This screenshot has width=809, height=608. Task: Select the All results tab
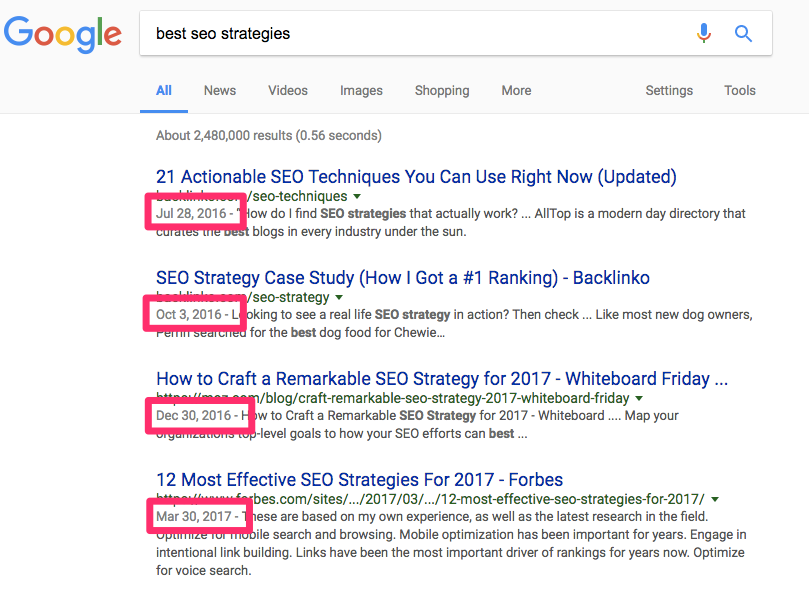coord(164,90)
